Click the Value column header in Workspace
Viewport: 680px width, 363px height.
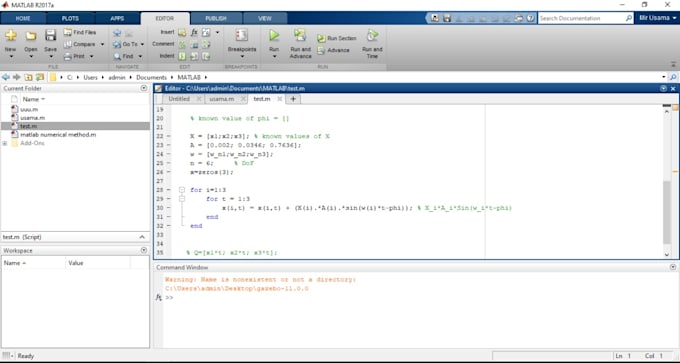click(76, 263)
